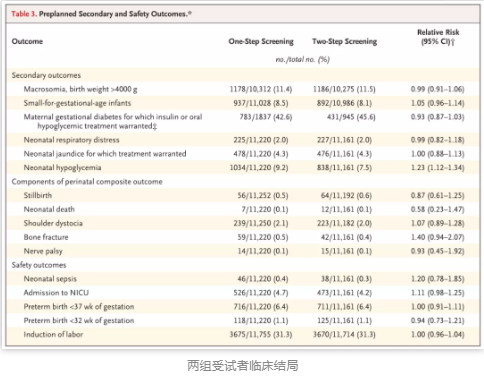The image size is (484, 376).
Task: Click relative risk '1.20 (0.78–1.85)'
Action: coord(437,279)
